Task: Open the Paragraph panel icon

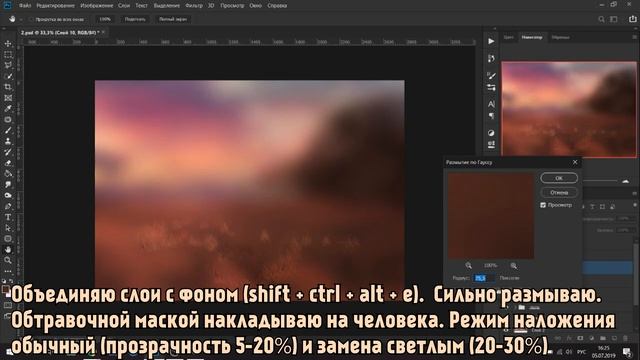Action: point(491,116)
